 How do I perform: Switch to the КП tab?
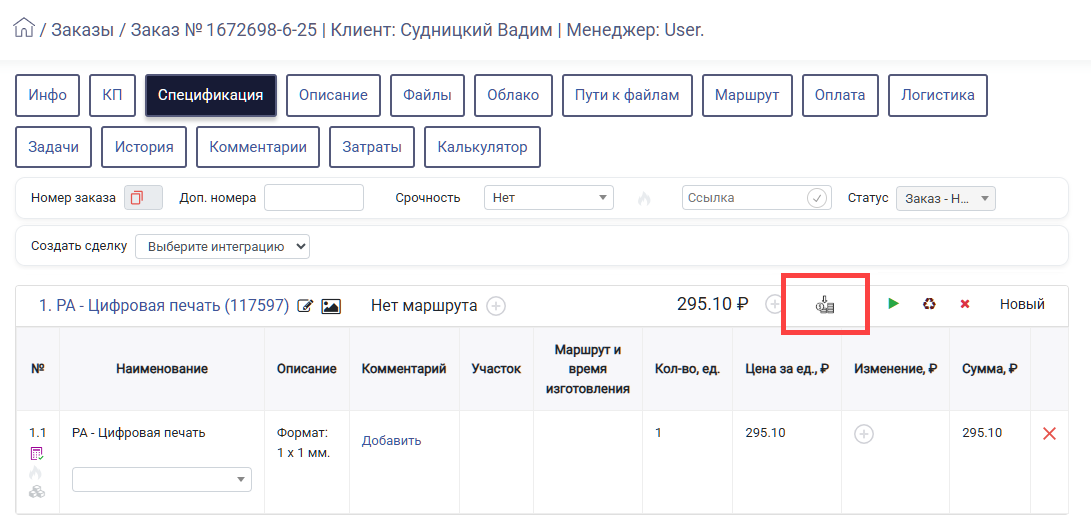coord(113,95)
